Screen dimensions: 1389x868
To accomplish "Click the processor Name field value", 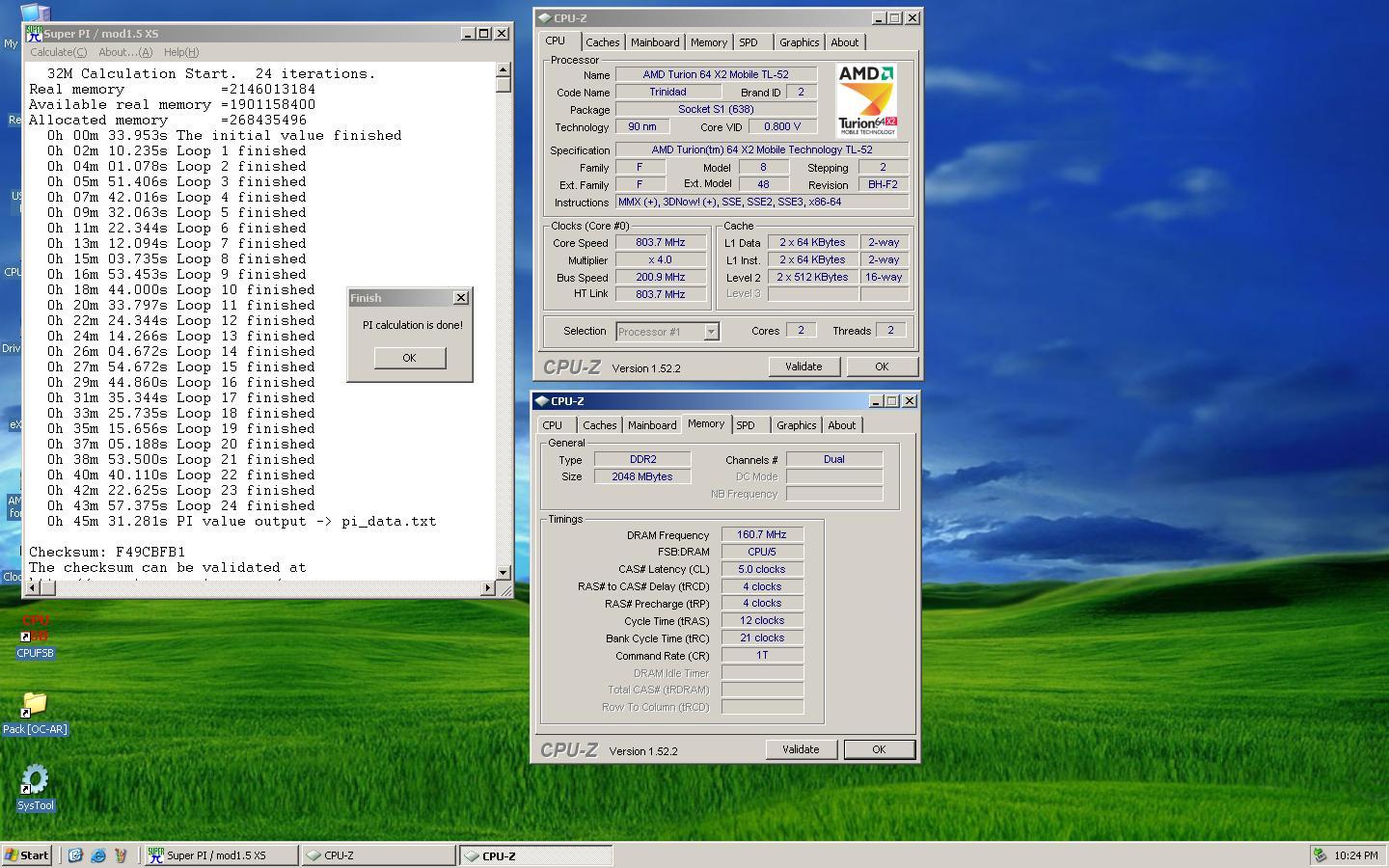I will (x=716, y=74).
